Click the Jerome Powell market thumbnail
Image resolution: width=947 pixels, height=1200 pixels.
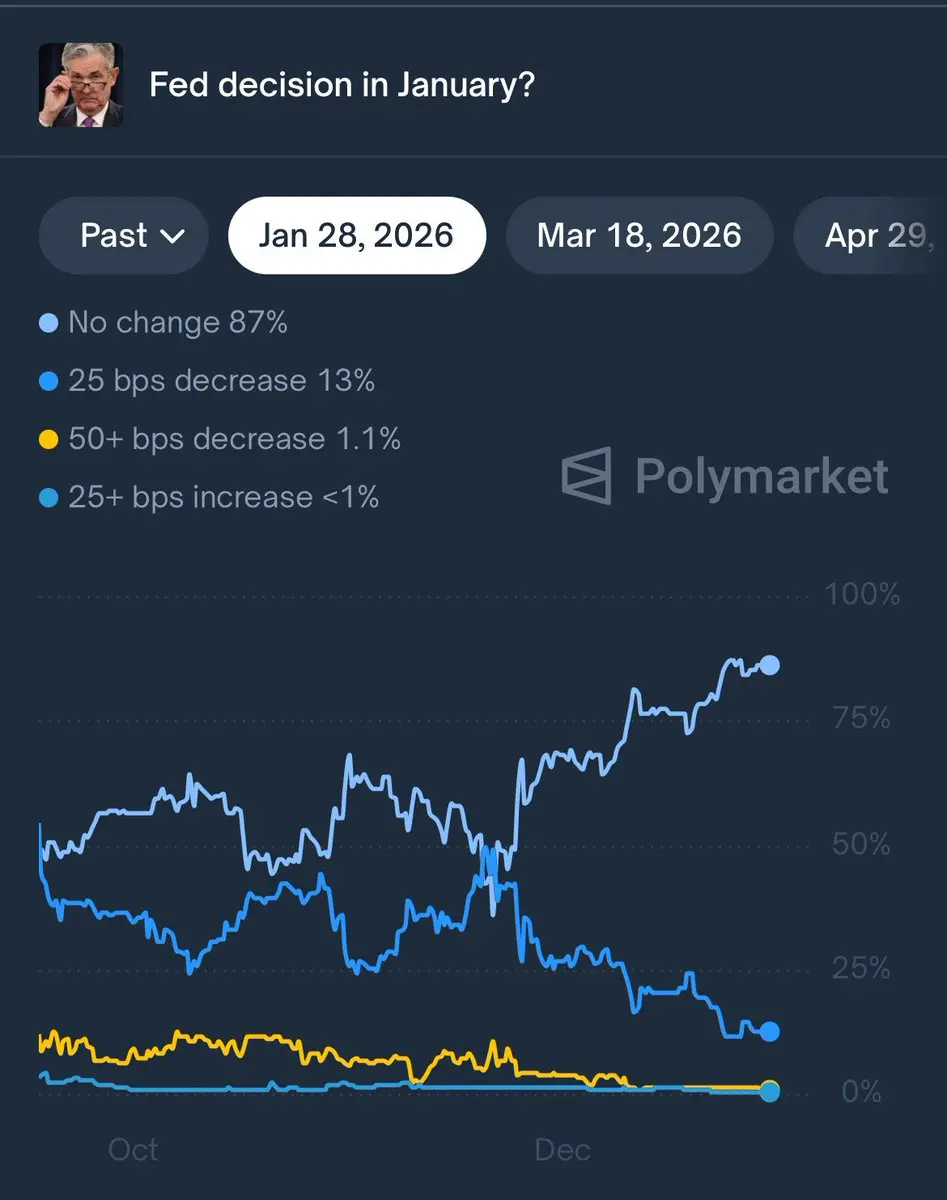[x=81, y=85]
